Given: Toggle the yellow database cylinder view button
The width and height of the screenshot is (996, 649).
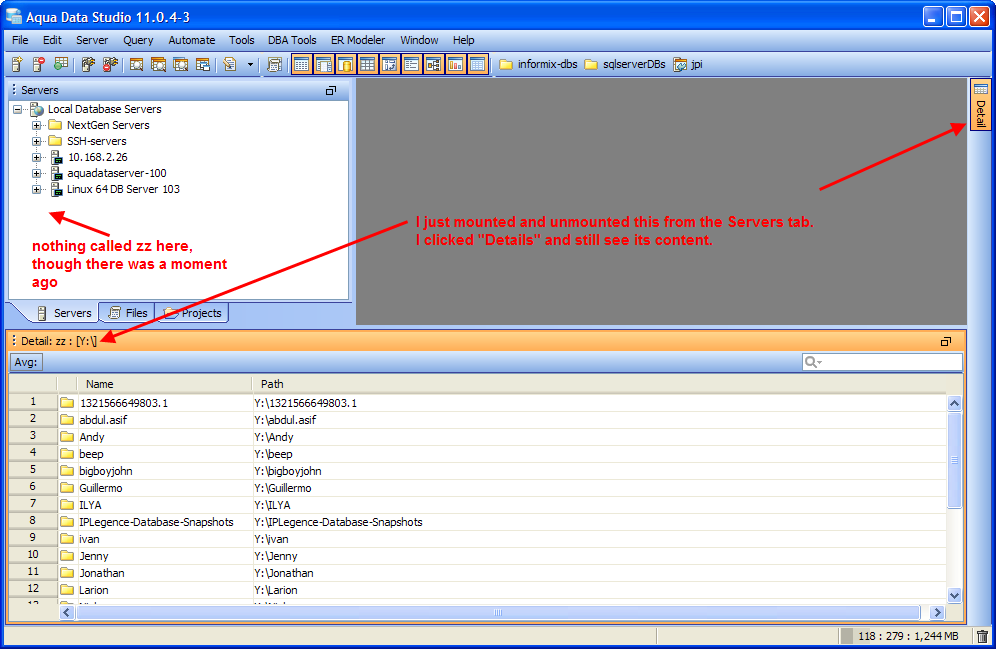Looking at the screenshot, I should [x=346, y=64].
